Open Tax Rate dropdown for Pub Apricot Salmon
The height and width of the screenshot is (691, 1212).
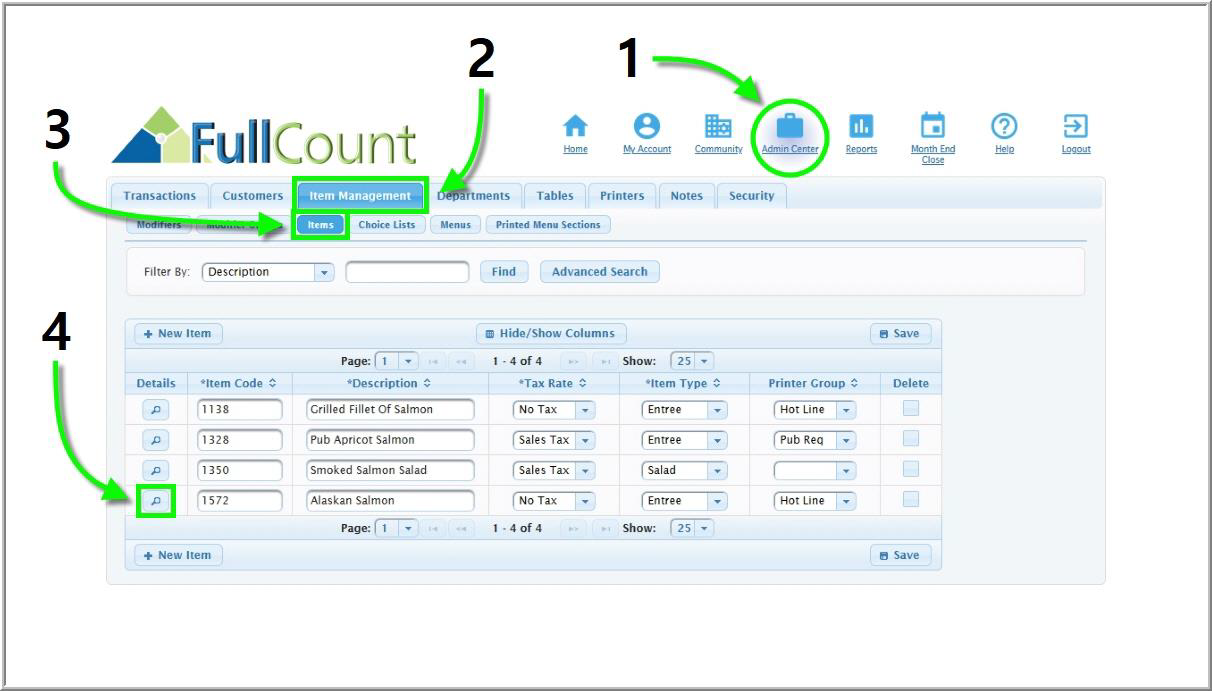pyautogui.click(x=584, y=440)
